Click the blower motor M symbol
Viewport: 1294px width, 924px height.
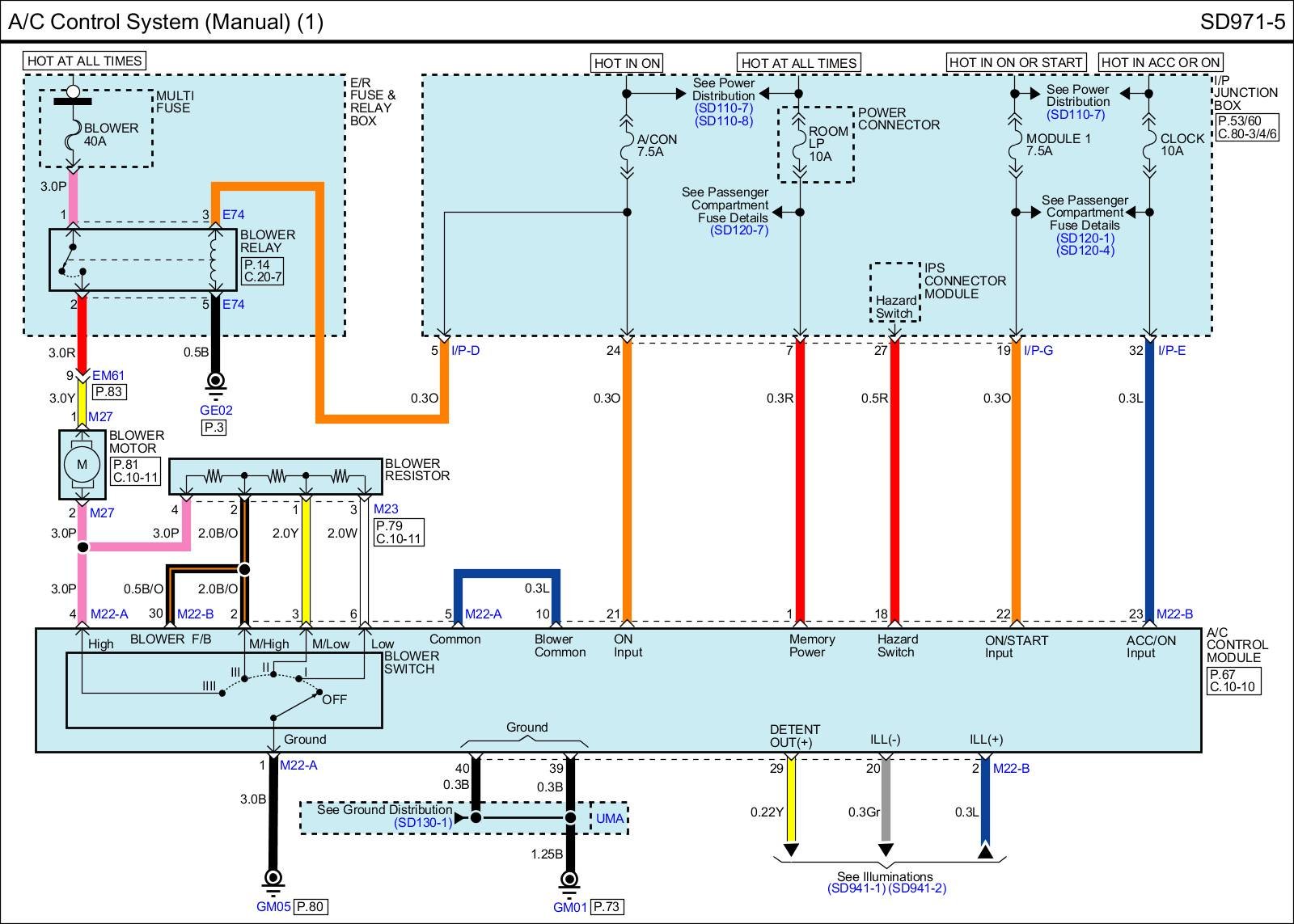pyautogui.click(x=82, y=464)
